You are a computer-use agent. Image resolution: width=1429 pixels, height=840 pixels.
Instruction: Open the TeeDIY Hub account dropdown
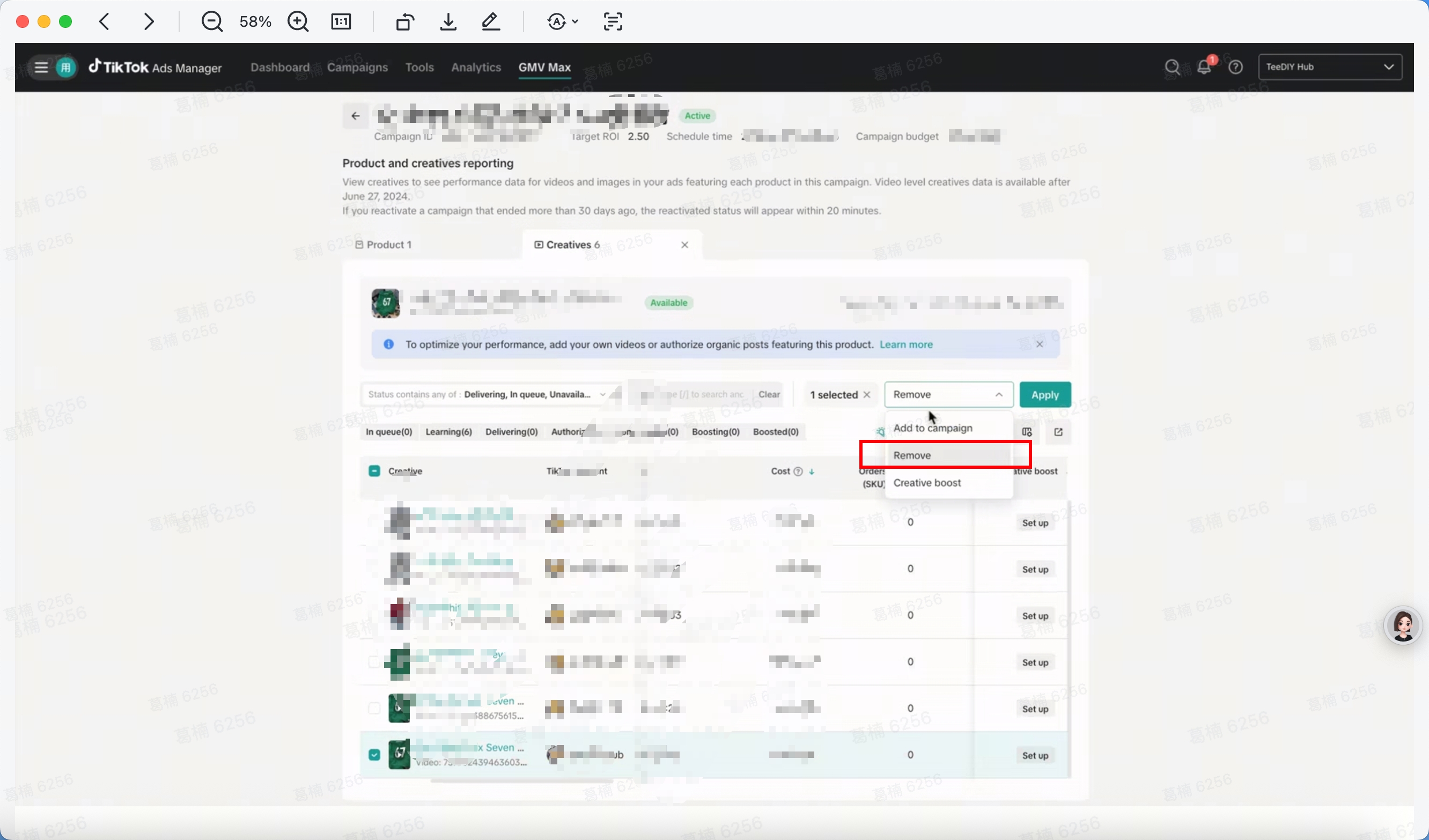(x=1330, y=67)
